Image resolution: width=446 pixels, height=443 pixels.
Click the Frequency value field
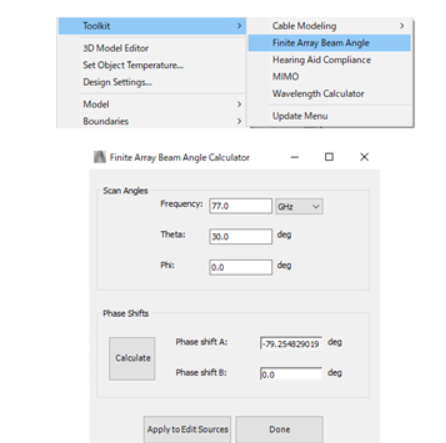241,206
